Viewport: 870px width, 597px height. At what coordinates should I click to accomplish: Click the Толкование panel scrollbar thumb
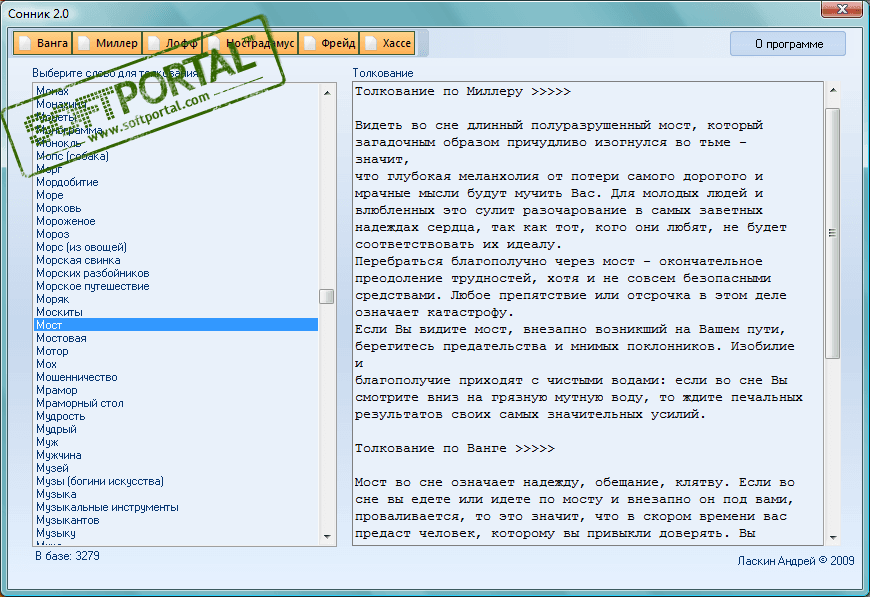[x=832, y=234]
